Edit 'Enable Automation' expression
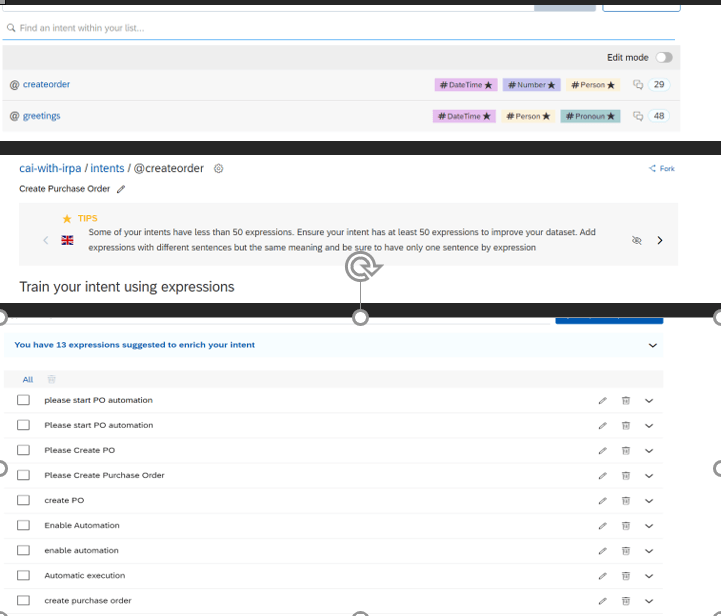Image resolution: width=721 pixels, height=616 pixels. [x=602, y=526]
